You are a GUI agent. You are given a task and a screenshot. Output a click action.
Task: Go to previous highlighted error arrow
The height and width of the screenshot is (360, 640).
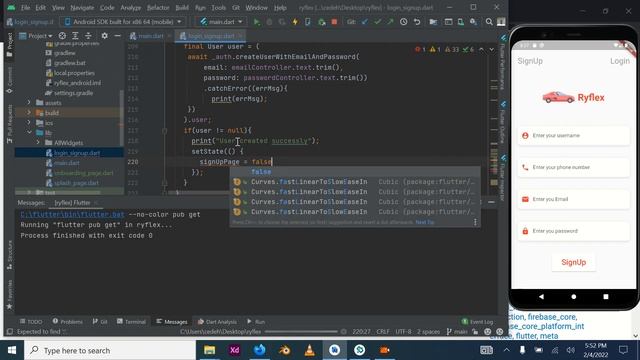click(481, 49)
